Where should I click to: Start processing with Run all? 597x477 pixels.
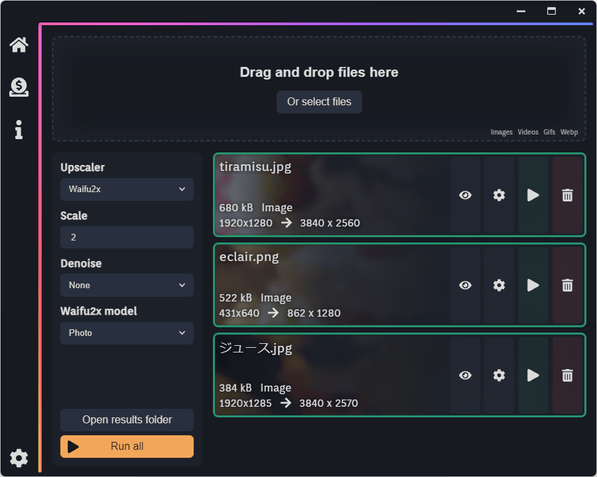(127, 446)
